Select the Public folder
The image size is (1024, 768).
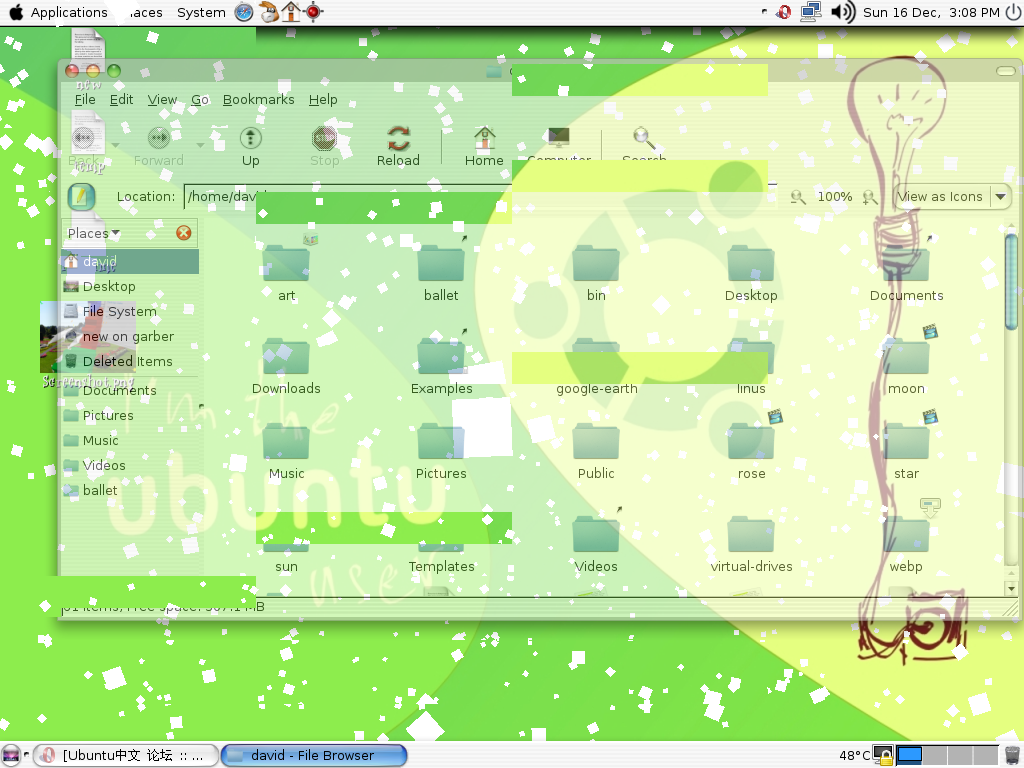[x=596, y=452]
